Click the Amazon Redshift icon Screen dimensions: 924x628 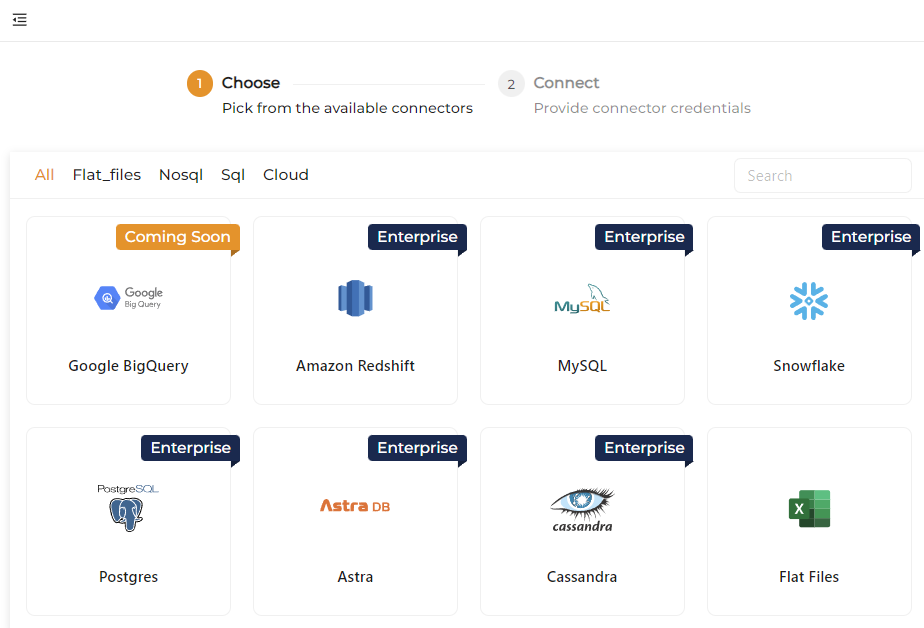click(355, 297)
